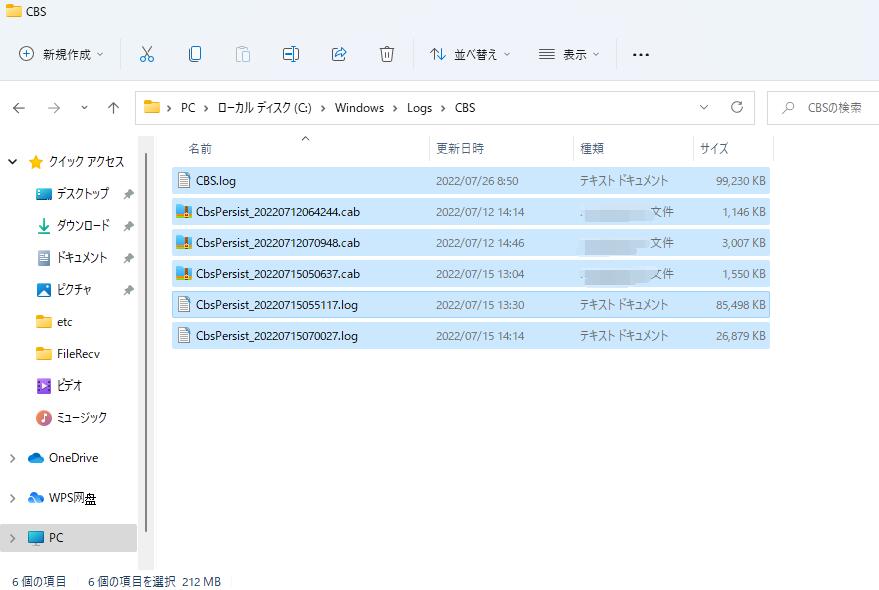The width and height of the screenshot is (879, 590).
Task: Open the 表示 view options dropdown
Action: (567, 54)
